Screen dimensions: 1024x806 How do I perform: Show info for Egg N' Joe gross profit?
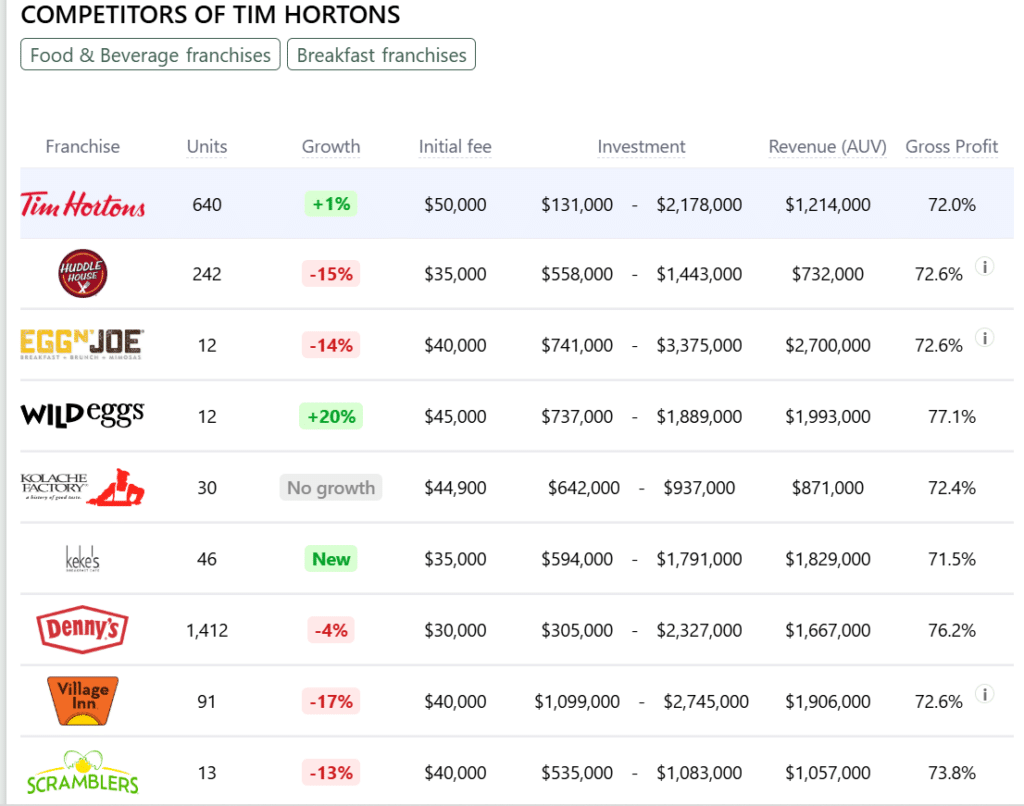985,338
